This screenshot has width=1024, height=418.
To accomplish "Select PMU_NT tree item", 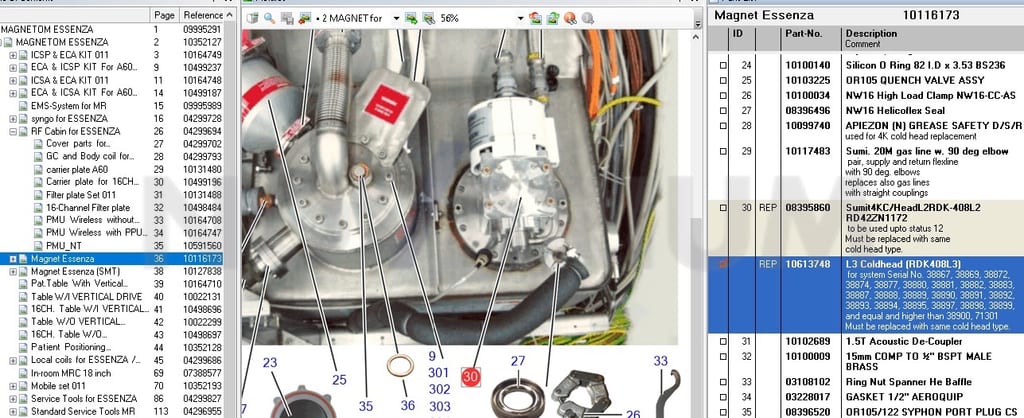I will click(64, 246).
